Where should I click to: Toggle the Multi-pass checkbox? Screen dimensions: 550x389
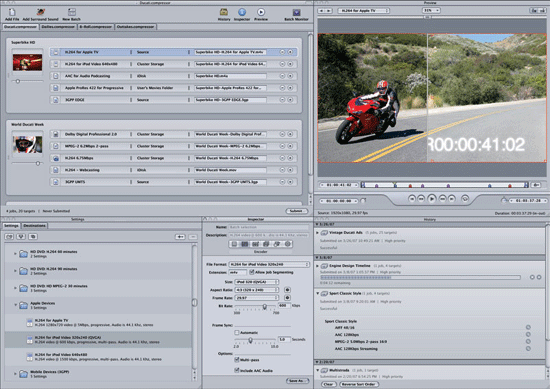coord(237,360)
